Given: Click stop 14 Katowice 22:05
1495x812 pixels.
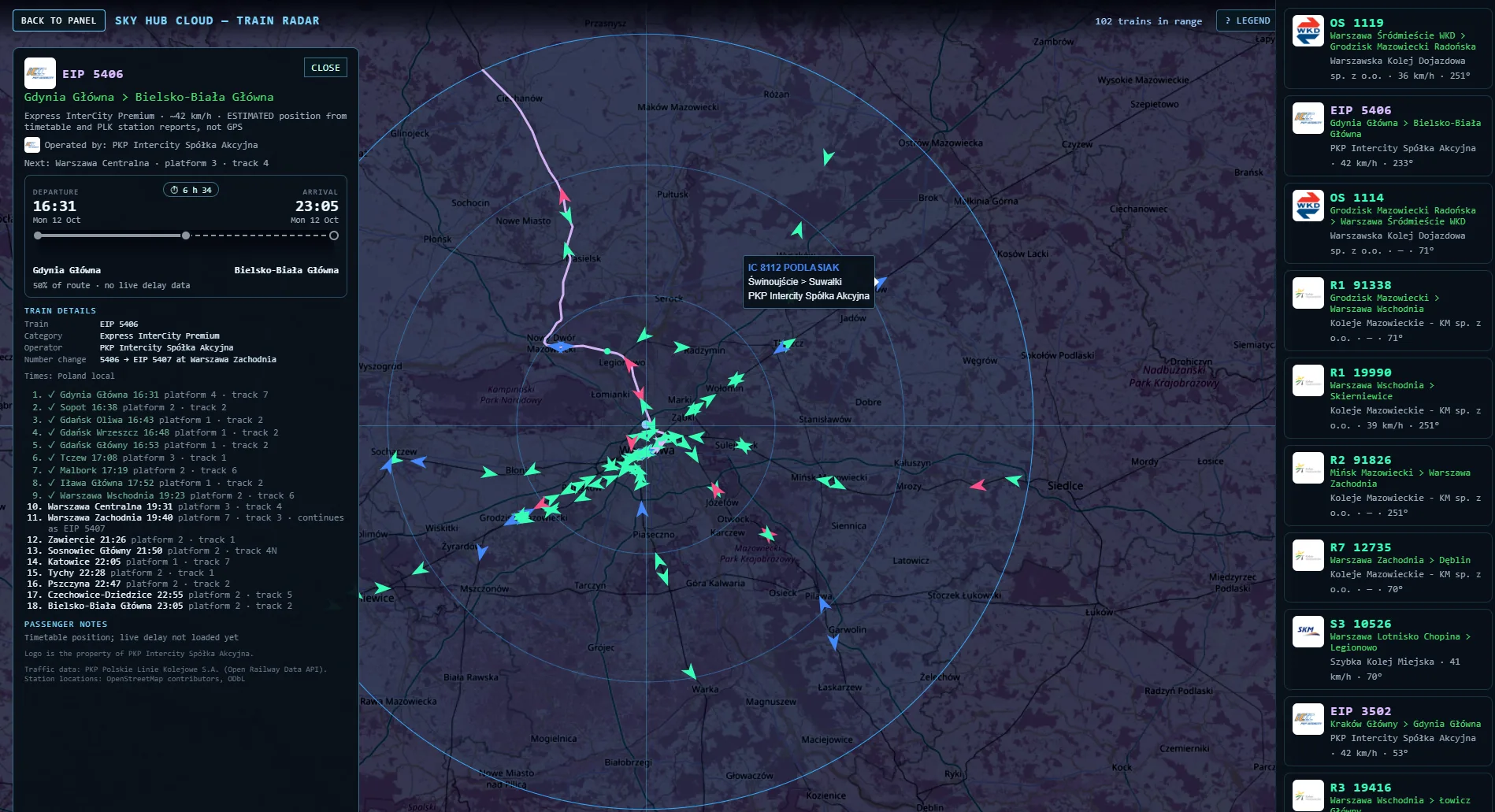Looking at the screenshot, I should [128, 562].
